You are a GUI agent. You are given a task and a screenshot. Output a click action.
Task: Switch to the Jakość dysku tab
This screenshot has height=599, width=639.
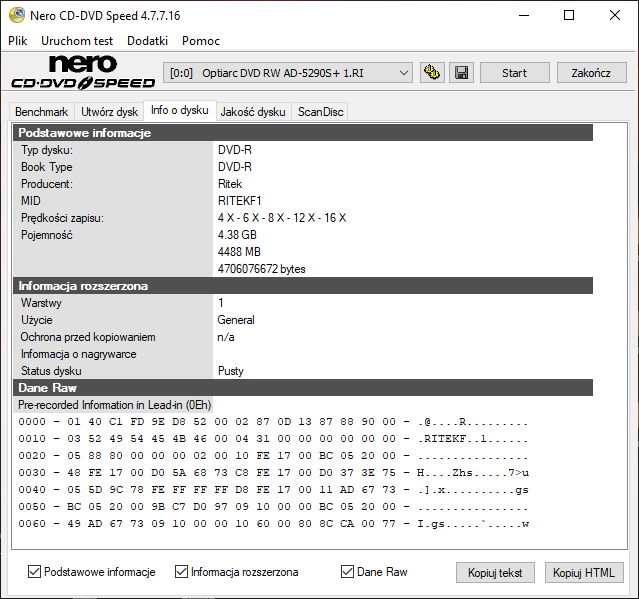point(253,112)
